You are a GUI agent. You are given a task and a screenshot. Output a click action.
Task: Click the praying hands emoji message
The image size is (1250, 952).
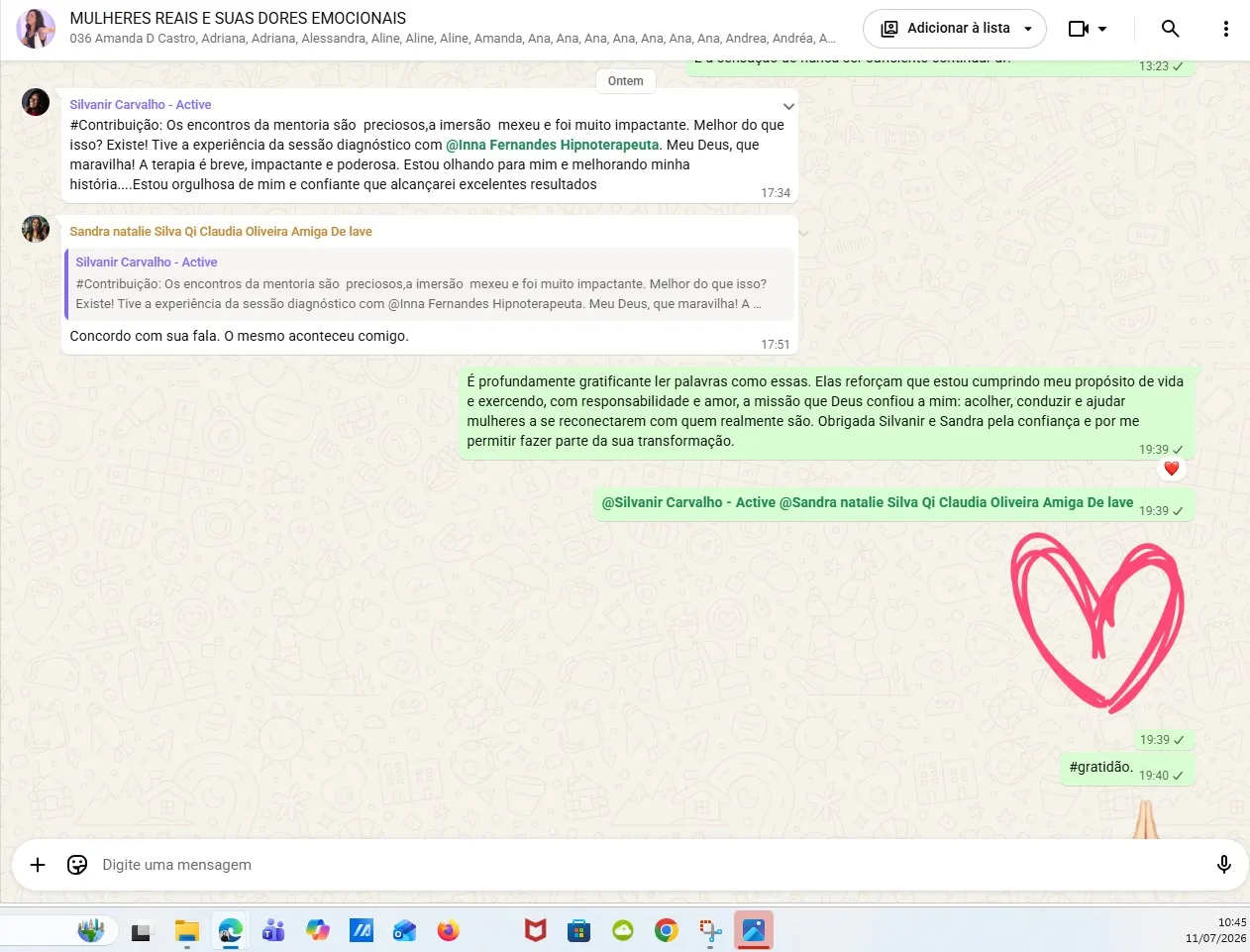coord(1146,818)
